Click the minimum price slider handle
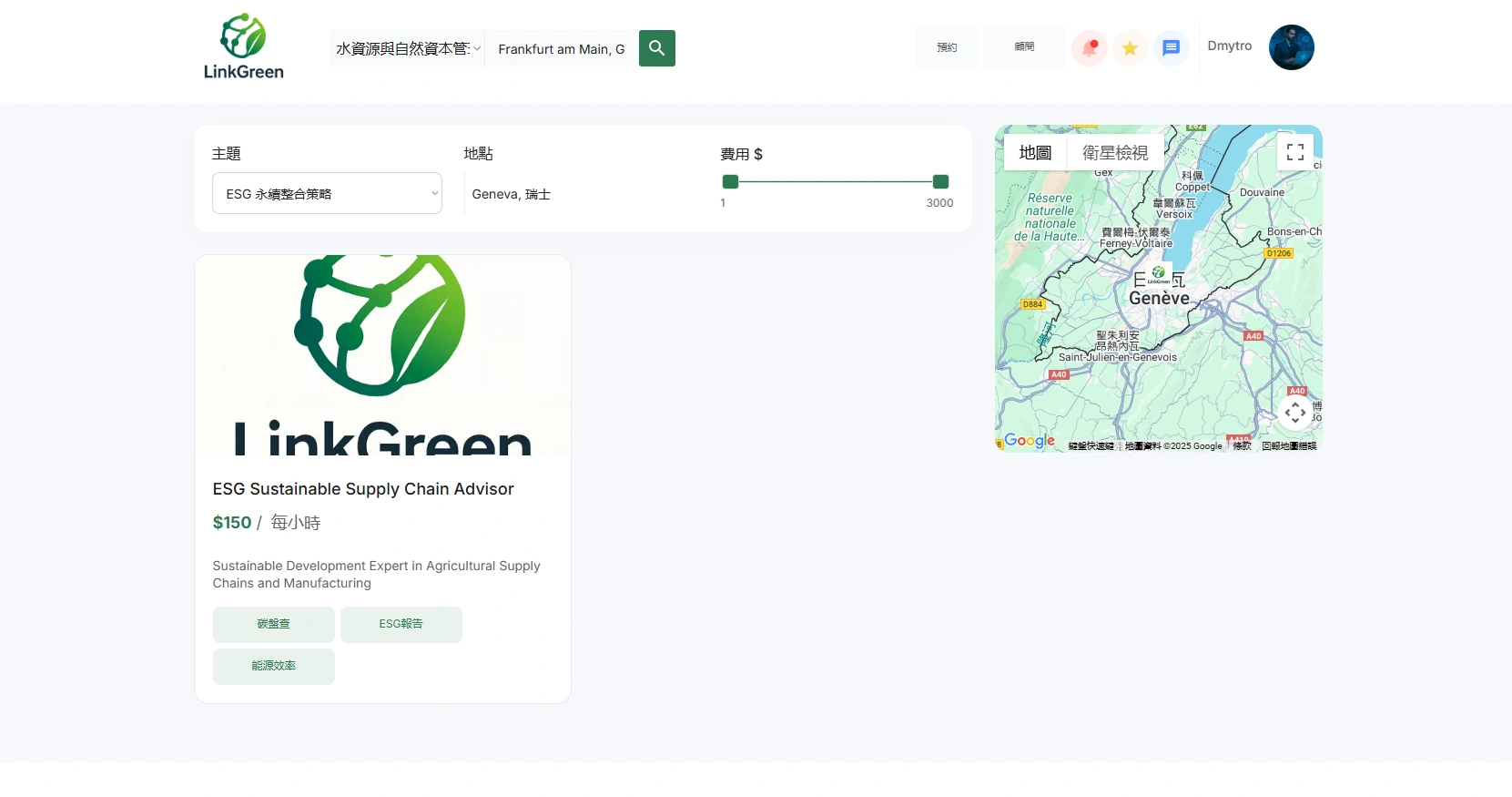This screenshot has height=797, width=1512. (x=730, y=181)
